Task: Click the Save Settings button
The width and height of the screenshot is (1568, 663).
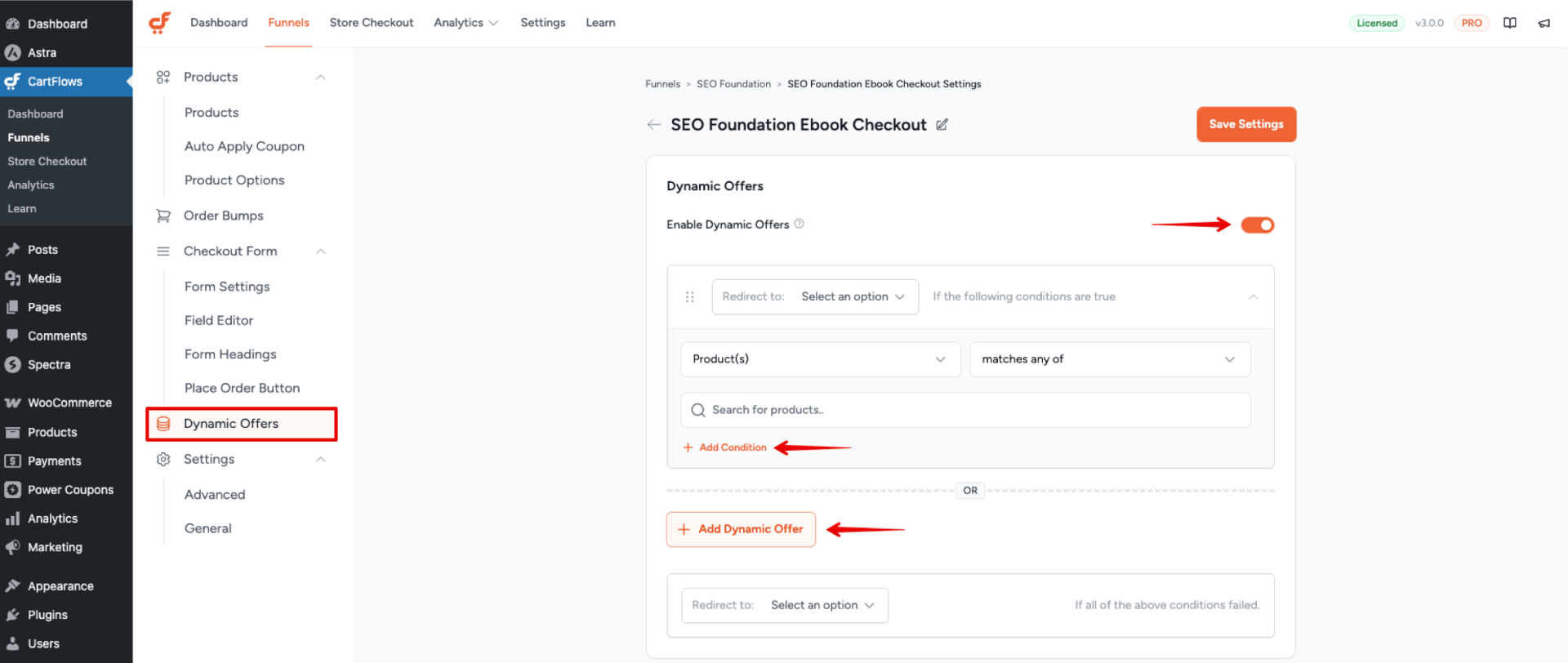Action: pos(1246,124)
